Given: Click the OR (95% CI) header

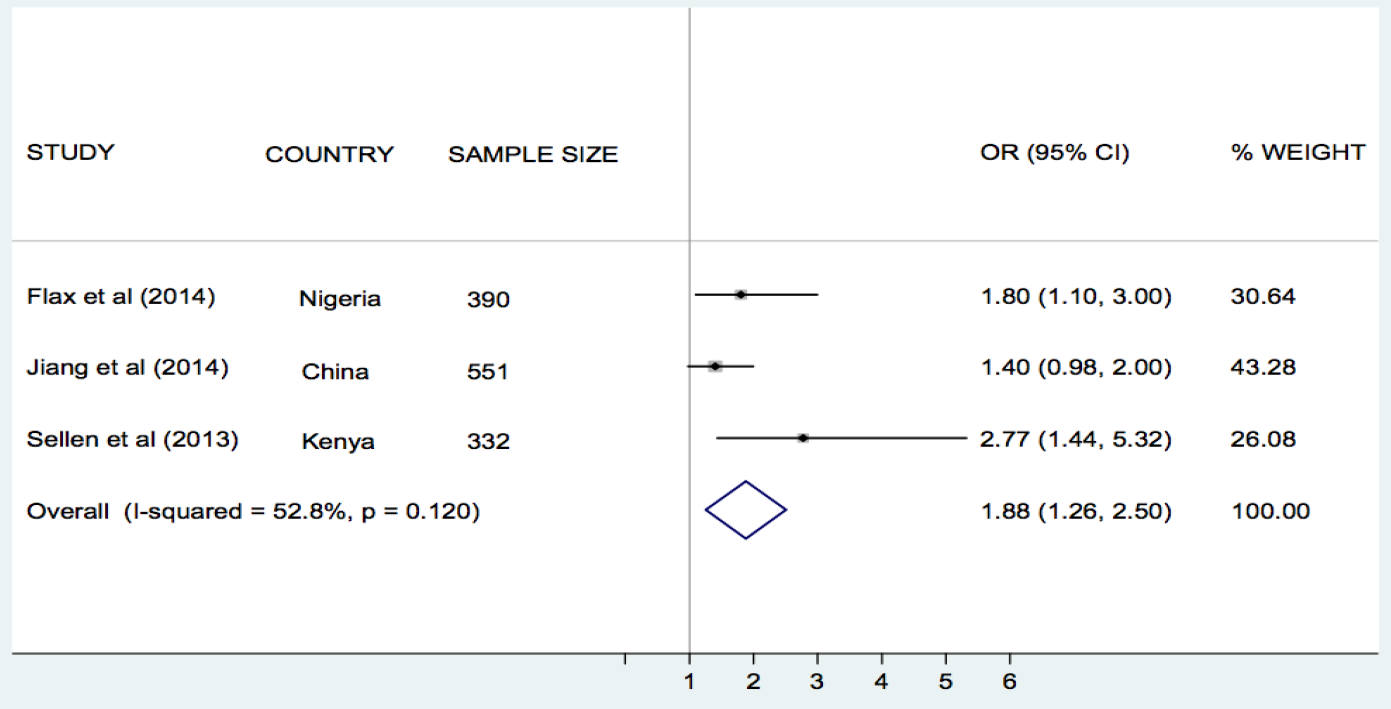Looking at the screenshot, I should point(1055,153).
